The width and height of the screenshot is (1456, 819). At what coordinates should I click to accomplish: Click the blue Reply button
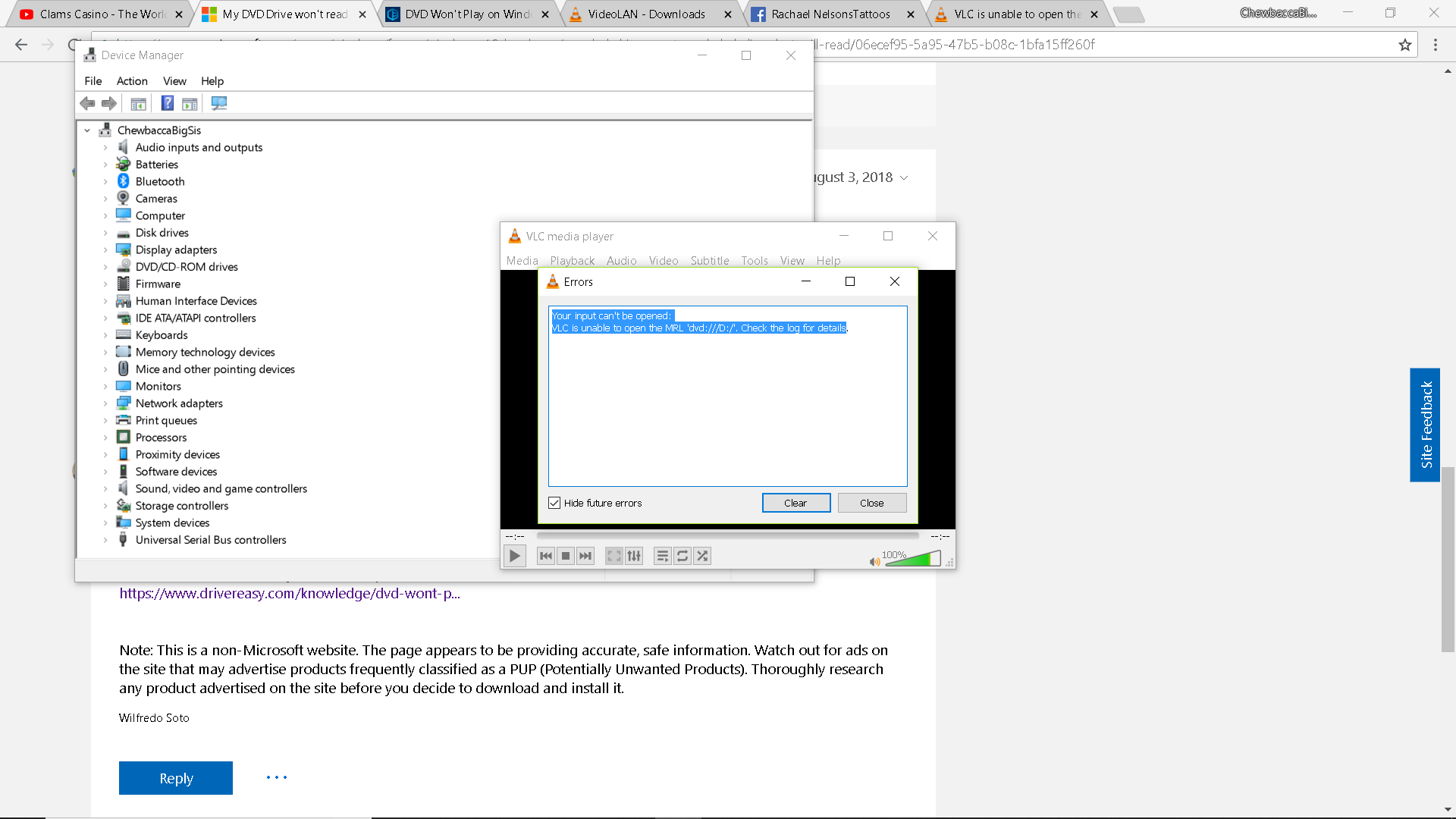coord(176,778)
